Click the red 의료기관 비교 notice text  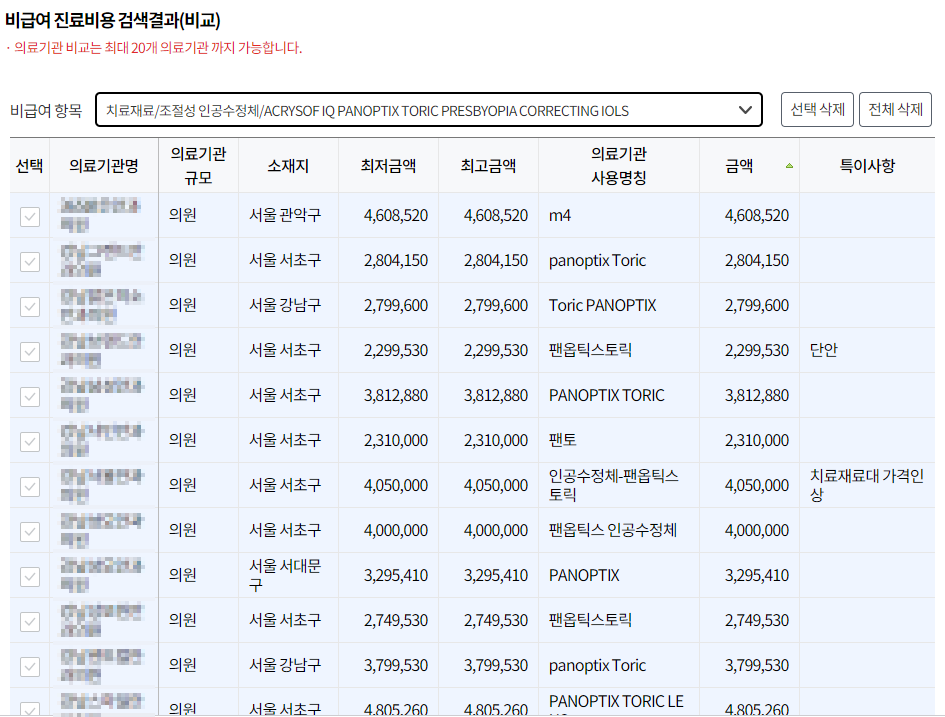point(157,48)
